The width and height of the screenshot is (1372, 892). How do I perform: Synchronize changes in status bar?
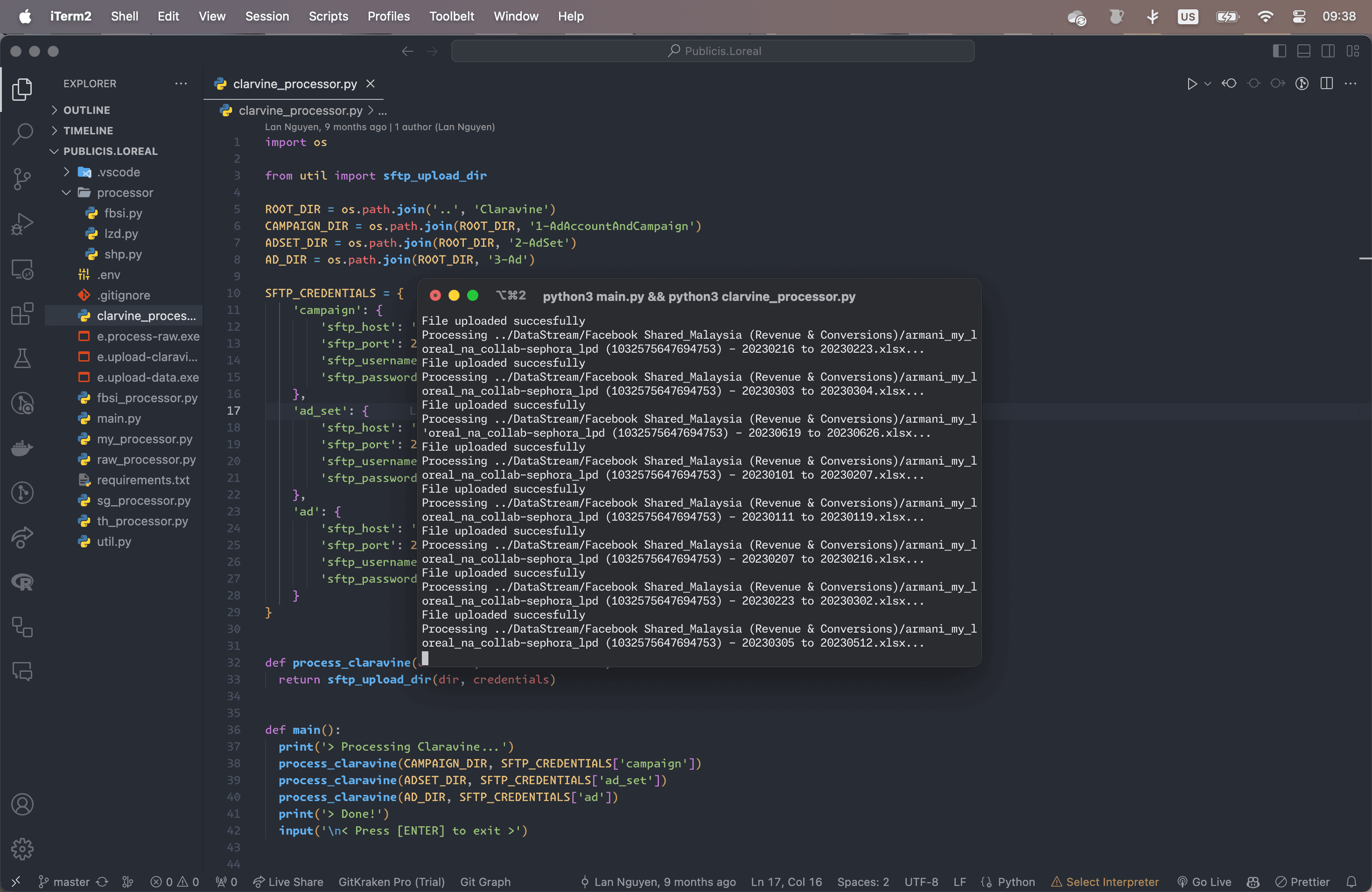[x=102, y=882]
